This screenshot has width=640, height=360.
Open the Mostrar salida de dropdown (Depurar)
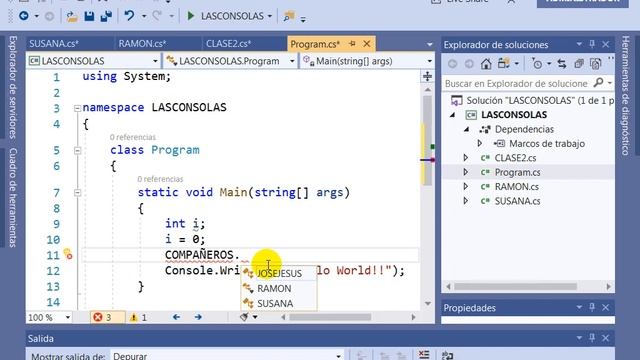click(227, 356)
